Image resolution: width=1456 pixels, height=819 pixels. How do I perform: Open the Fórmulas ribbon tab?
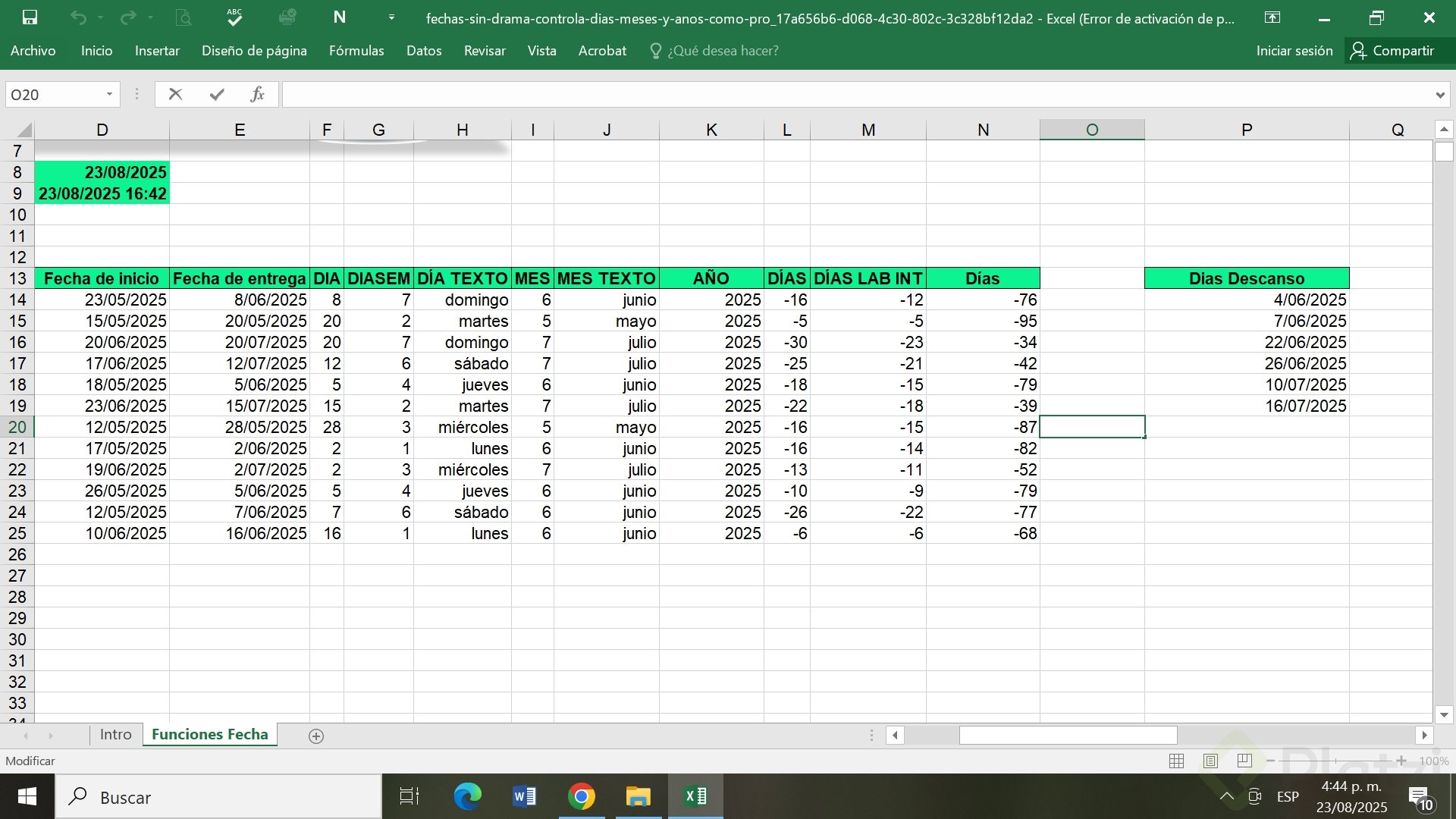click(356, 51)
